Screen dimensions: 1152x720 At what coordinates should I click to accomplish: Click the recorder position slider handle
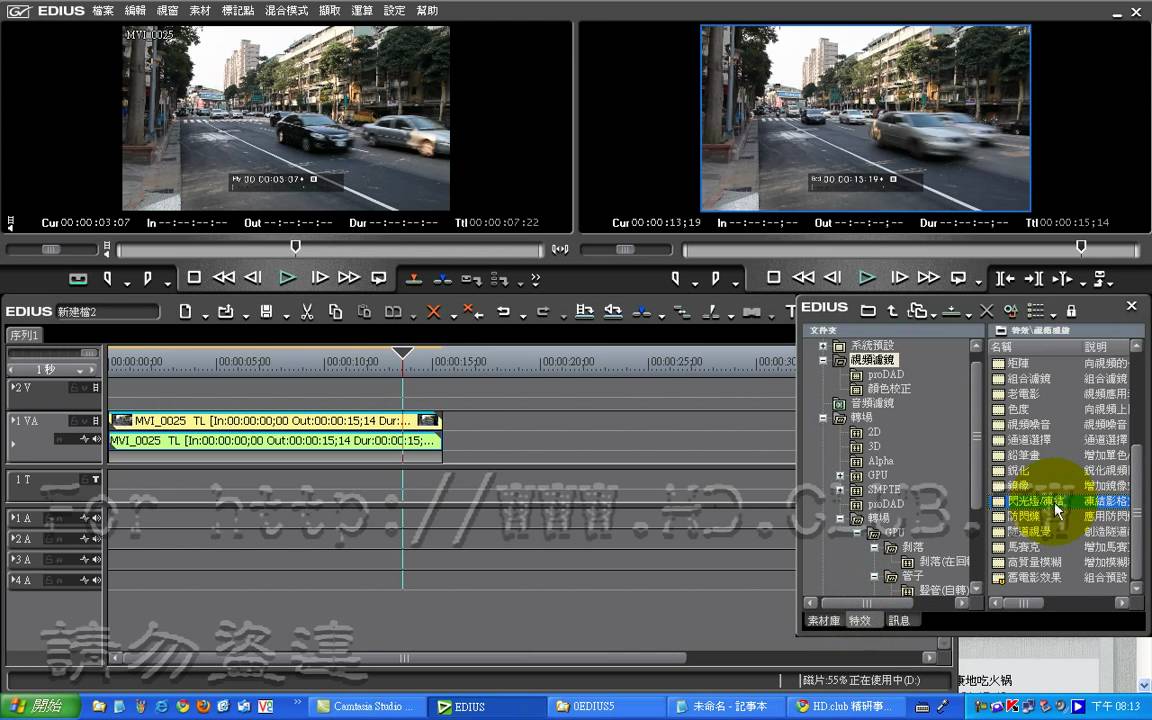(x=1081, y=247)
